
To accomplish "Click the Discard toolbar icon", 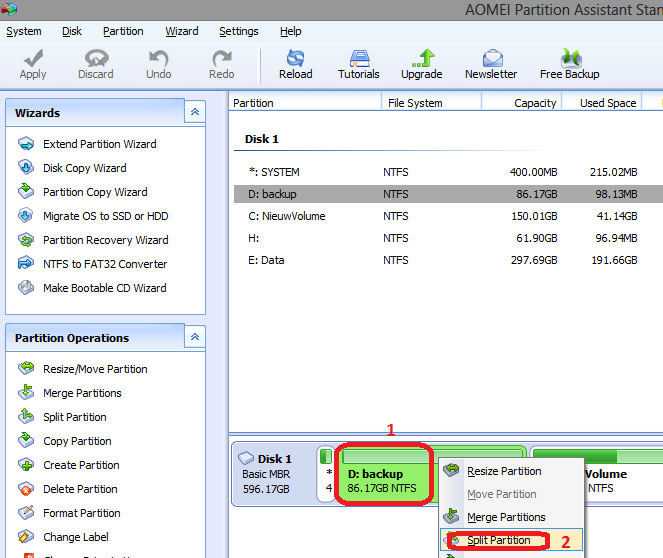I will click(96, 58).
